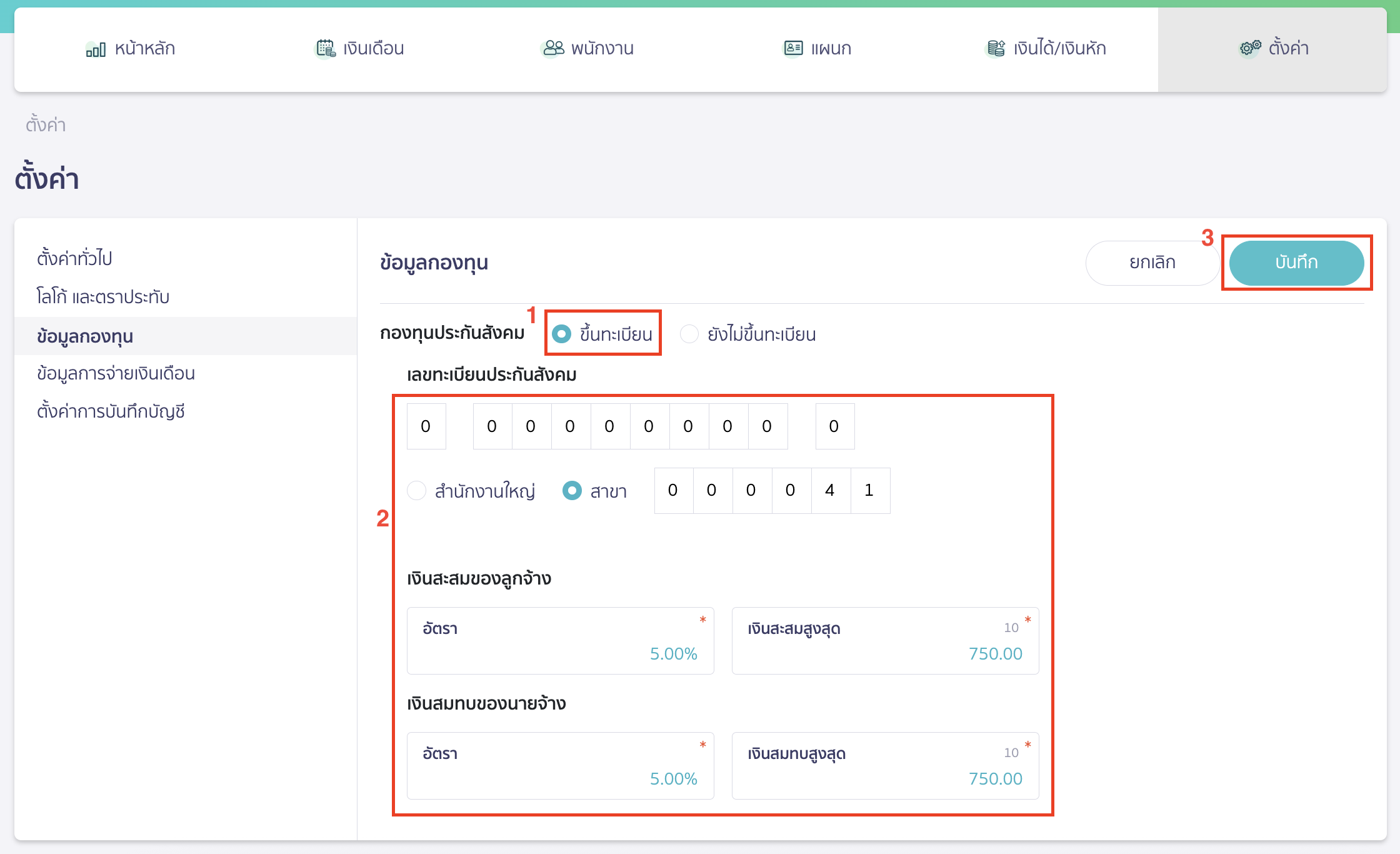Go to ข้อมูลการจ่ายเงินเดือน section
1400x854 pixels.
pos(116,373)
